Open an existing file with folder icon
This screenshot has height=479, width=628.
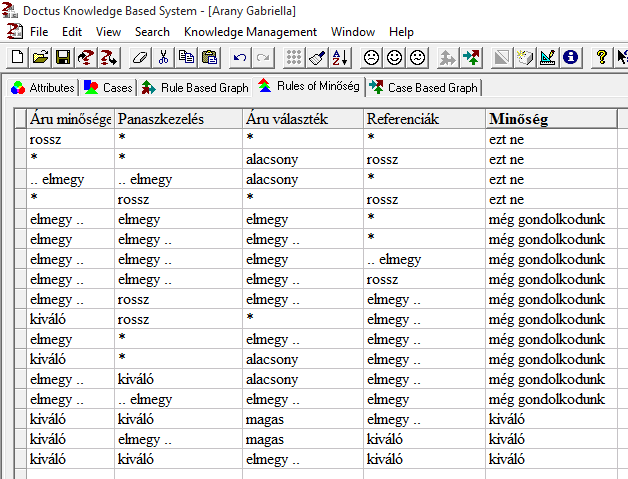pyautogui.click(x=40, y=57)
